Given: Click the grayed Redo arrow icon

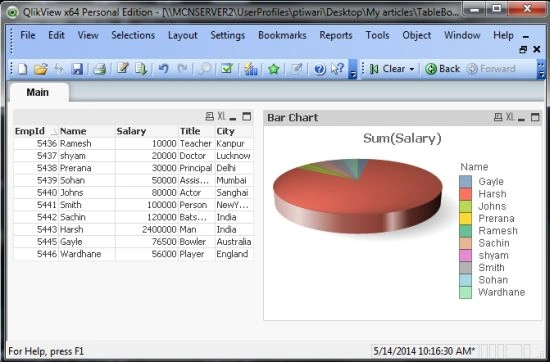Looking at the screenshot, I should pos(182,68).
